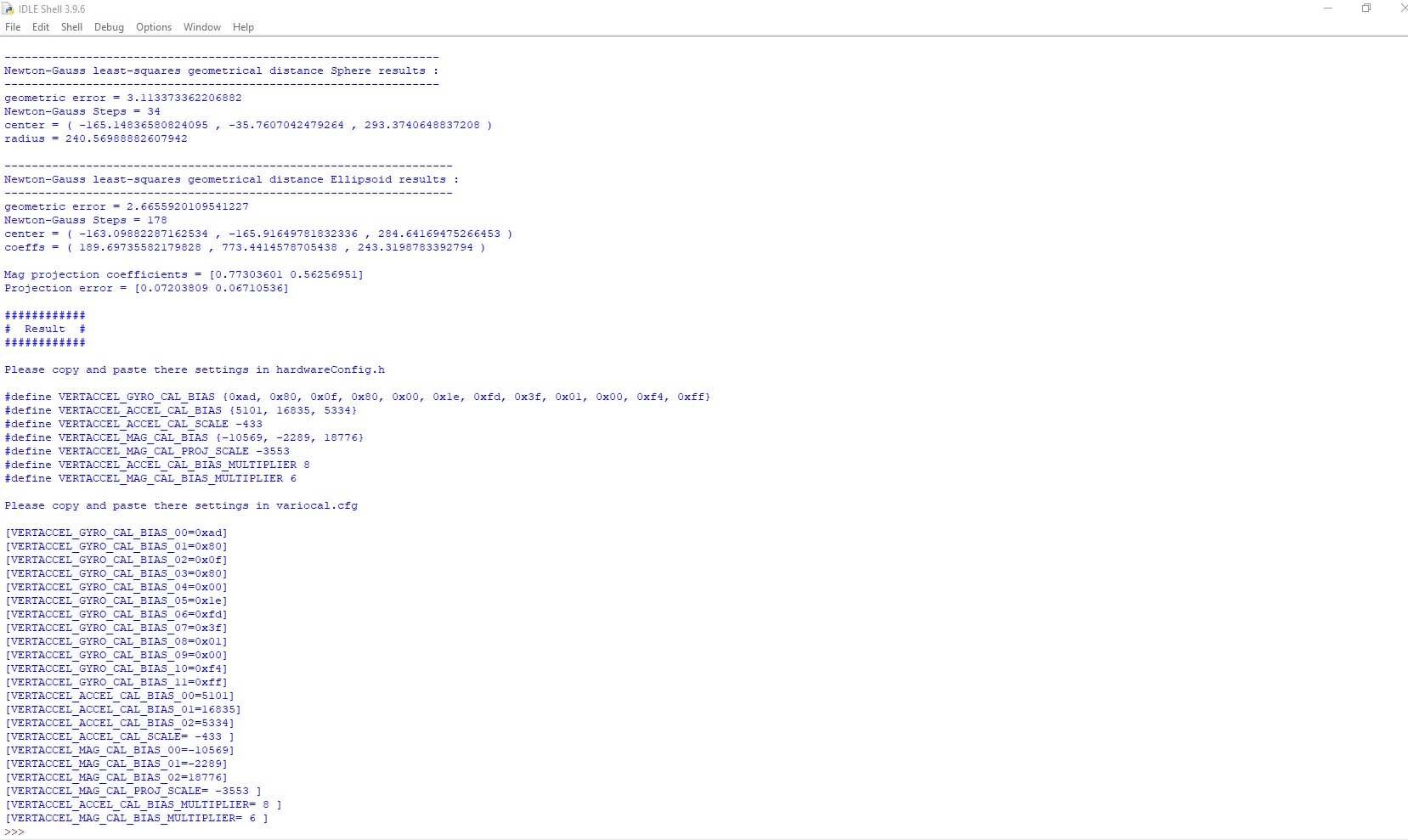The height and width of the screenshot is (840, 1408).
Task: Click the #define VERTACCEL_MAG_CAL_BIAS_MULTIPLIER 6 line
Action: 150,478
